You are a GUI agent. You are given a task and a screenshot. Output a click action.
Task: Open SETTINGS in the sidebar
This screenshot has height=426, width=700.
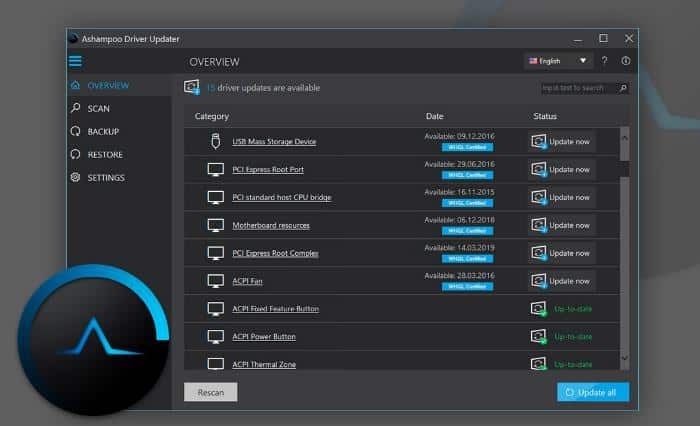point(119,177)
